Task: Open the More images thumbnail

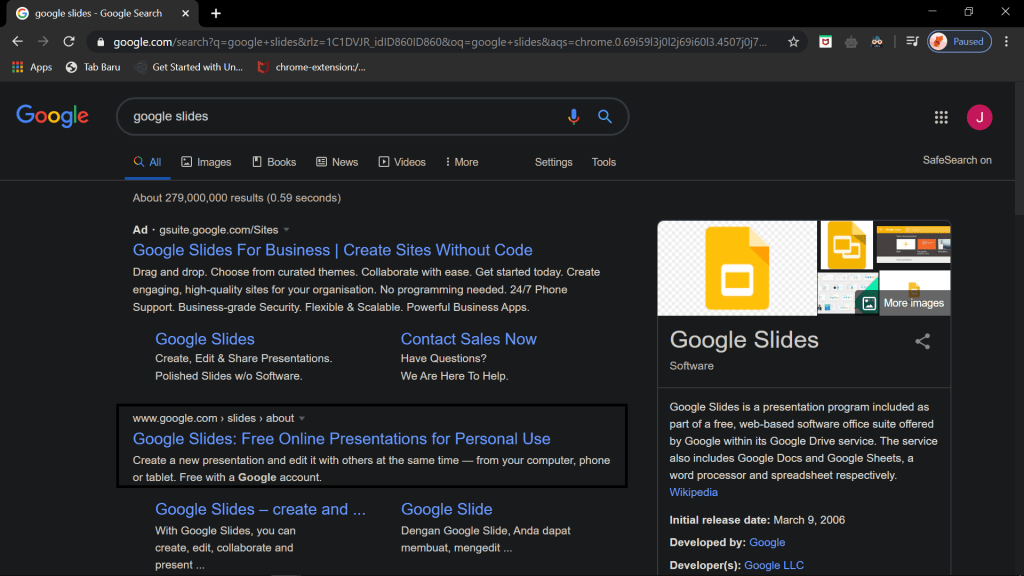Action: pos(904,303)
